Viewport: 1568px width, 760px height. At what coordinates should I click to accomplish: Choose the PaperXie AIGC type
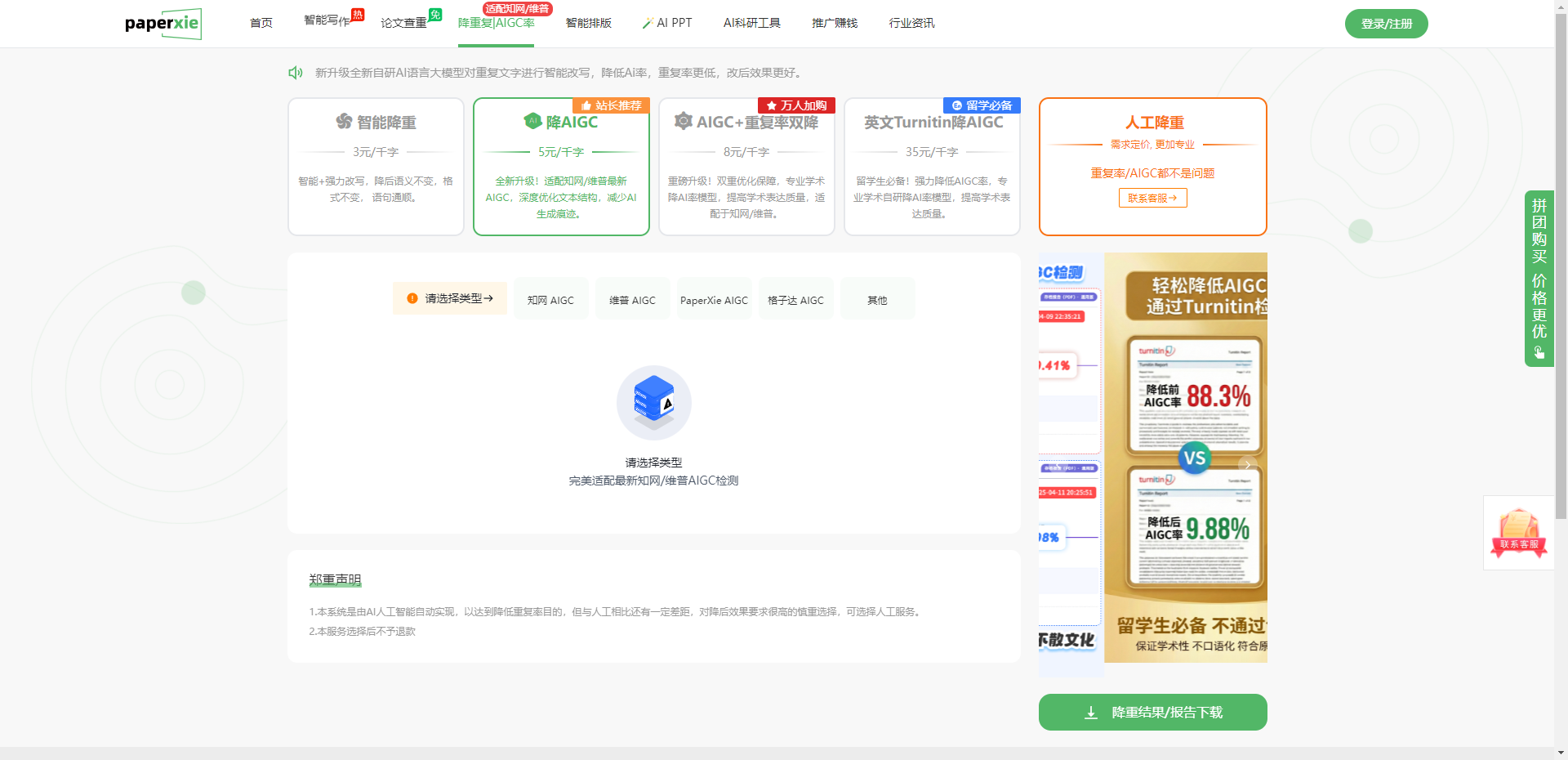click(714, 300)
